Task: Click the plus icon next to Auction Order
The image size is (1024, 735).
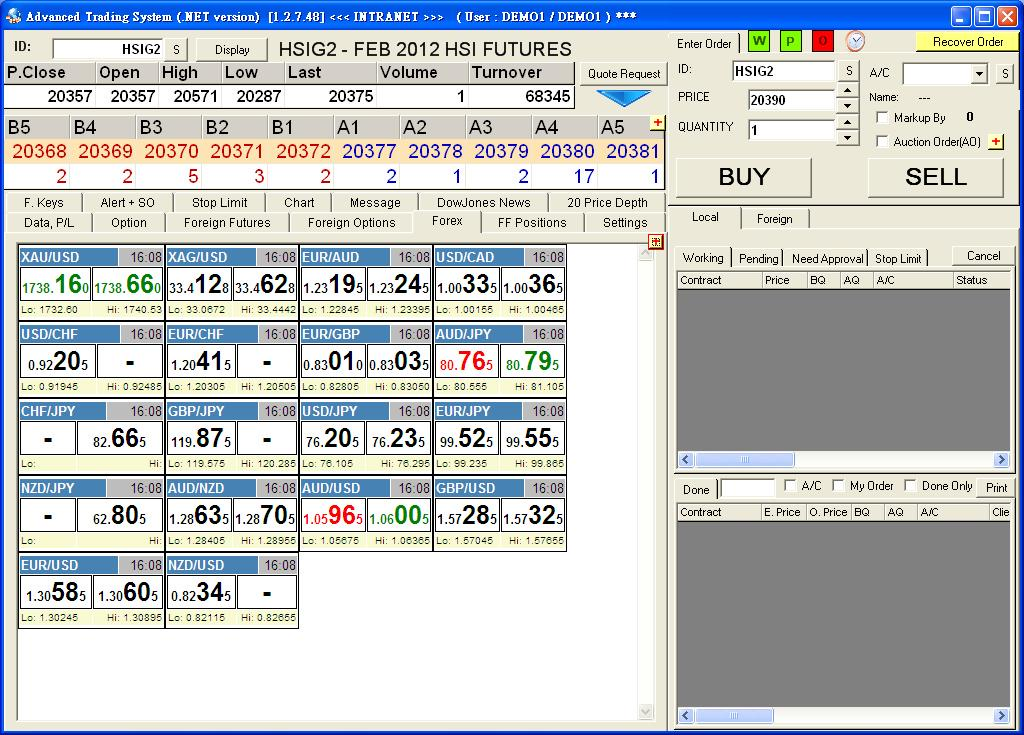Action: pyautogui.click(x=996, y=142)
